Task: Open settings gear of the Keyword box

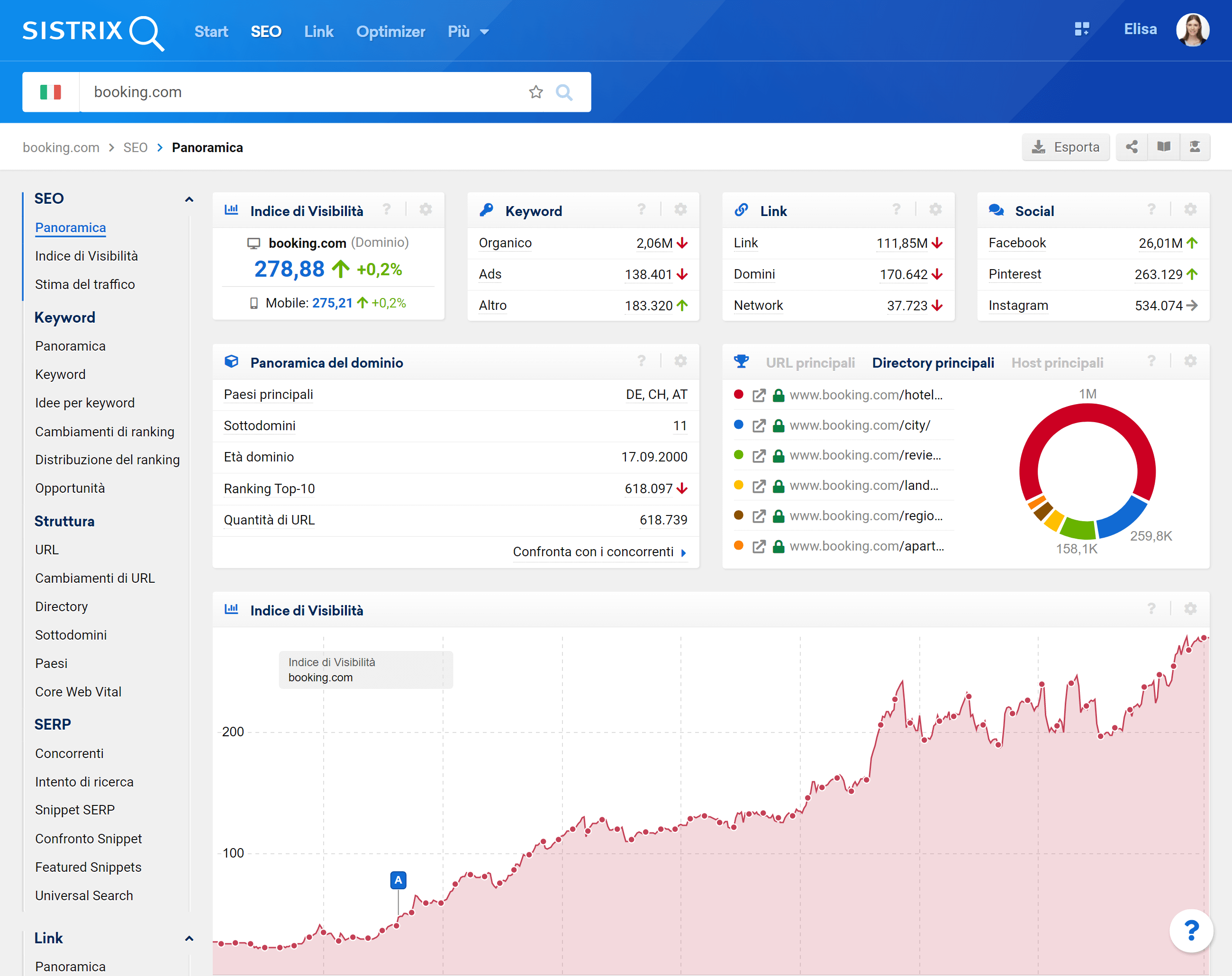Action: click(680, 210)
